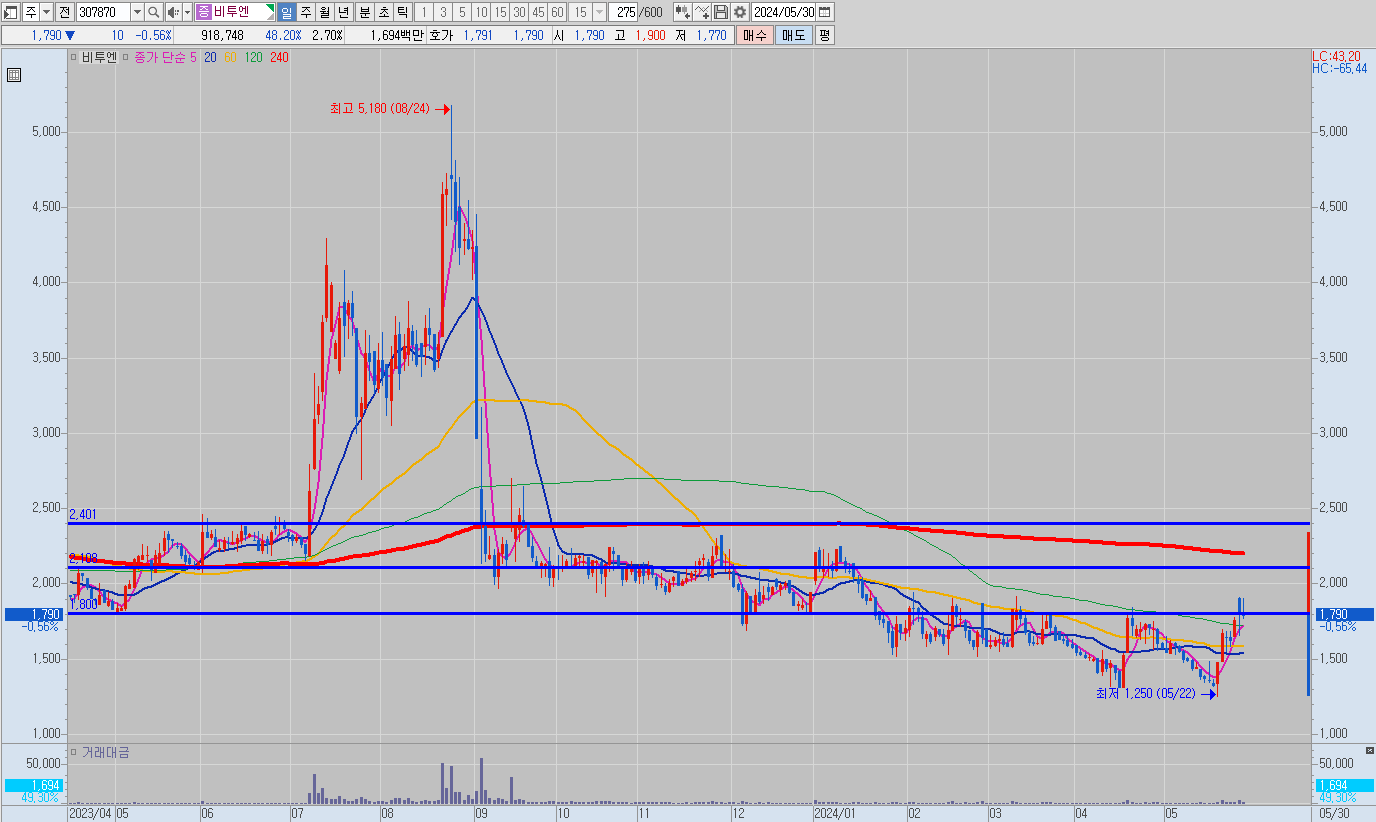The image size is (1376, 822).
Task: Click the chart layout icon at far left of toolbar
Action: point(11,12)
